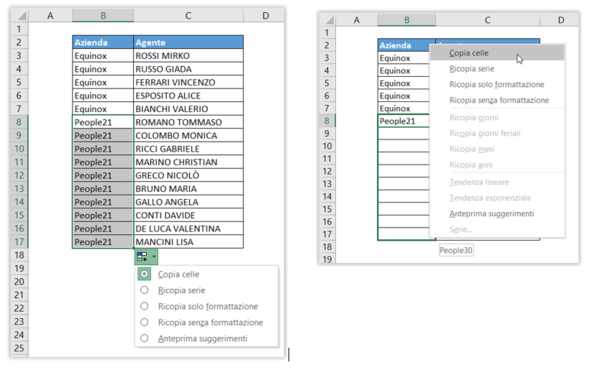600x370 pixels.
Task: Click cell BIANCHI VALERIO
Action: tap(188, 109)
